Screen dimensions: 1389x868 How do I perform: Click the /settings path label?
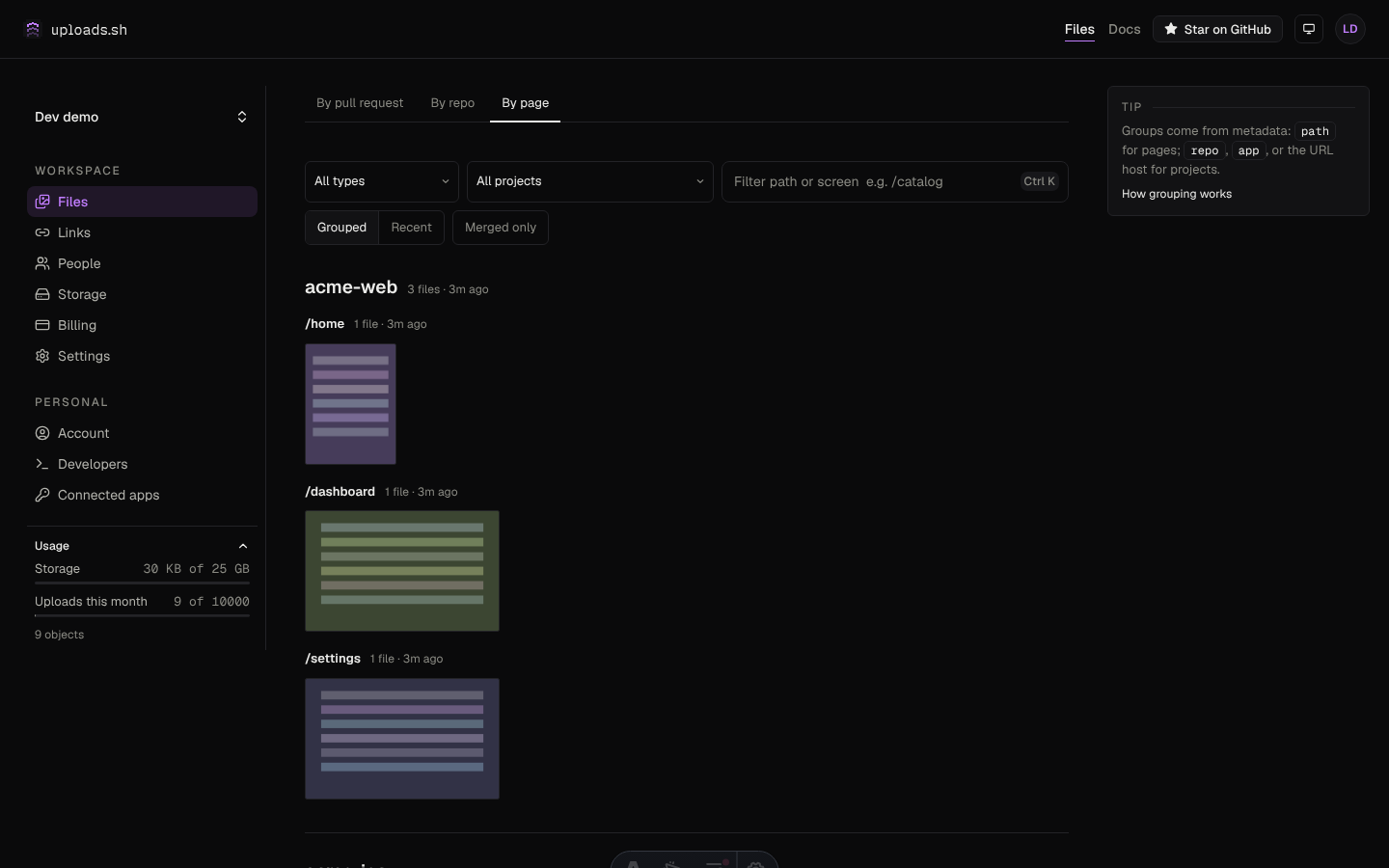333,659
